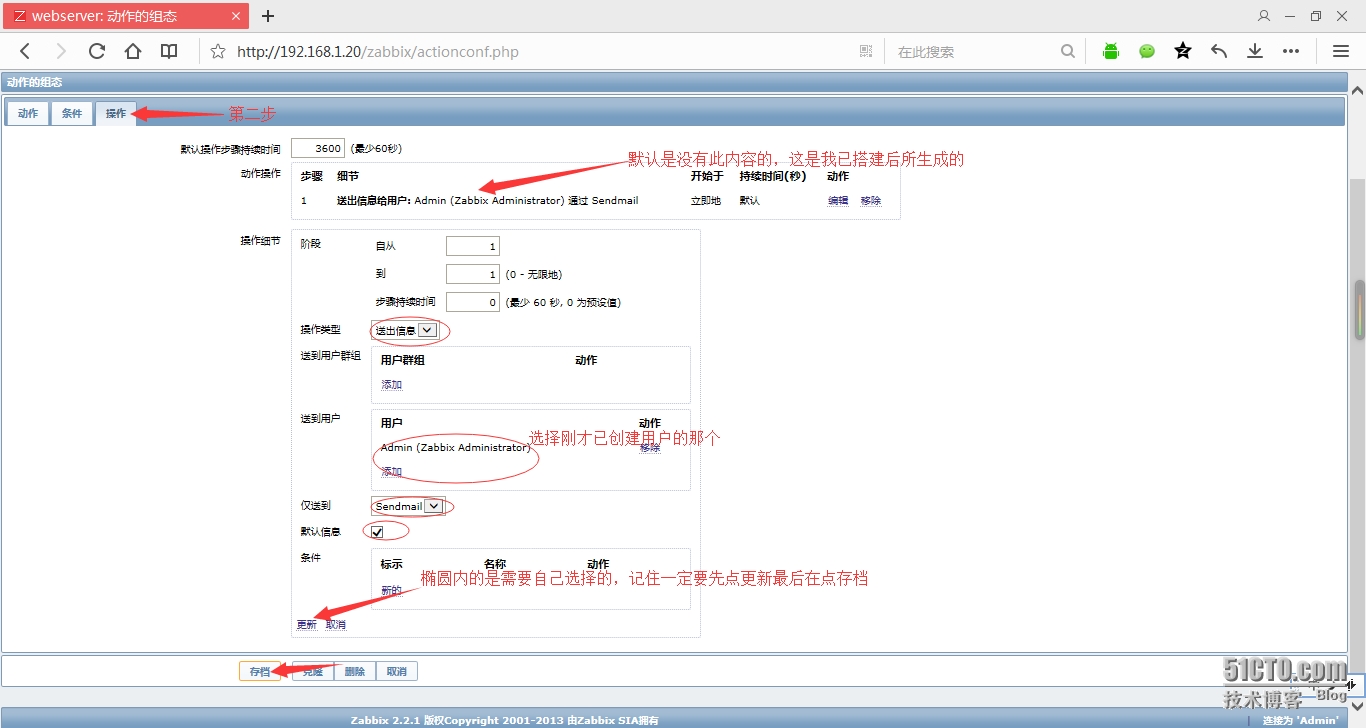Screen dimensions: 1366x728
Task: Open a new browser tab
Action: (x=268, y=16)
